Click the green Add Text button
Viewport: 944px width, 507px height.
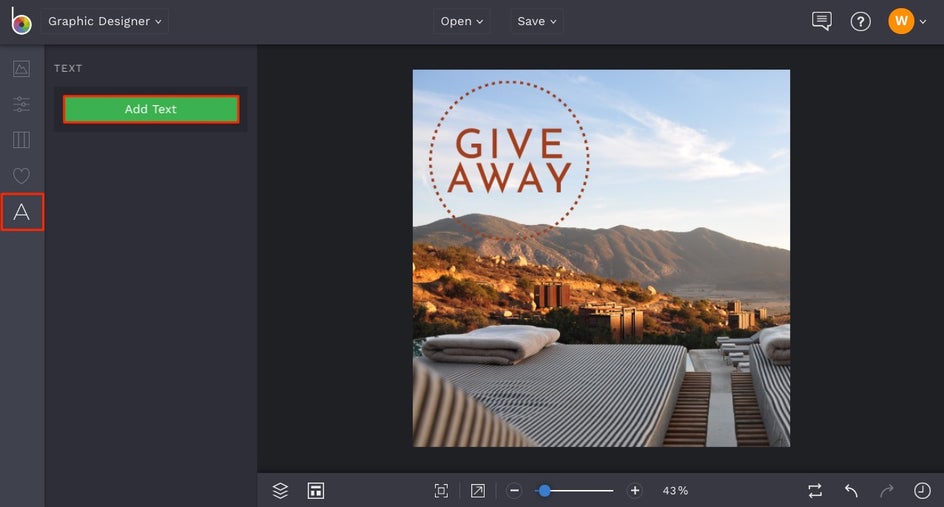[x=151, y=109]
